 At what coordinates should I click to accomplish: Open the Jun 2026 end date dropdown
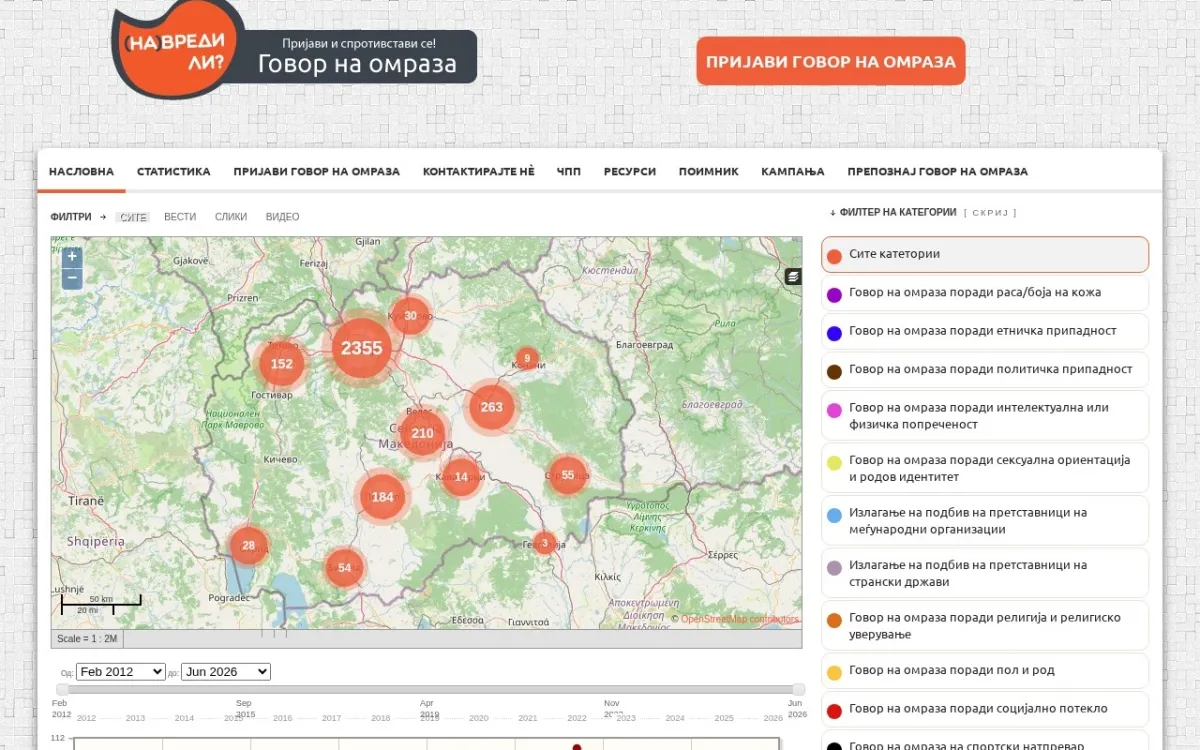coord(226,672)
